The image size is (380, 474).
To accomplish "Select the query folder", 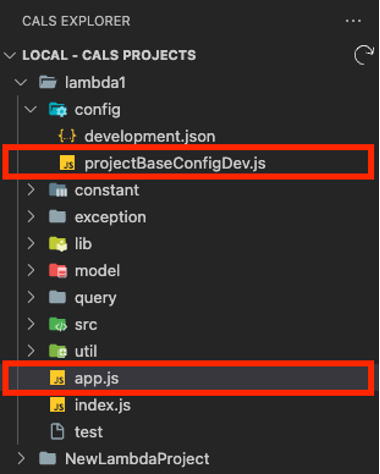I will [x=95, y=298].
